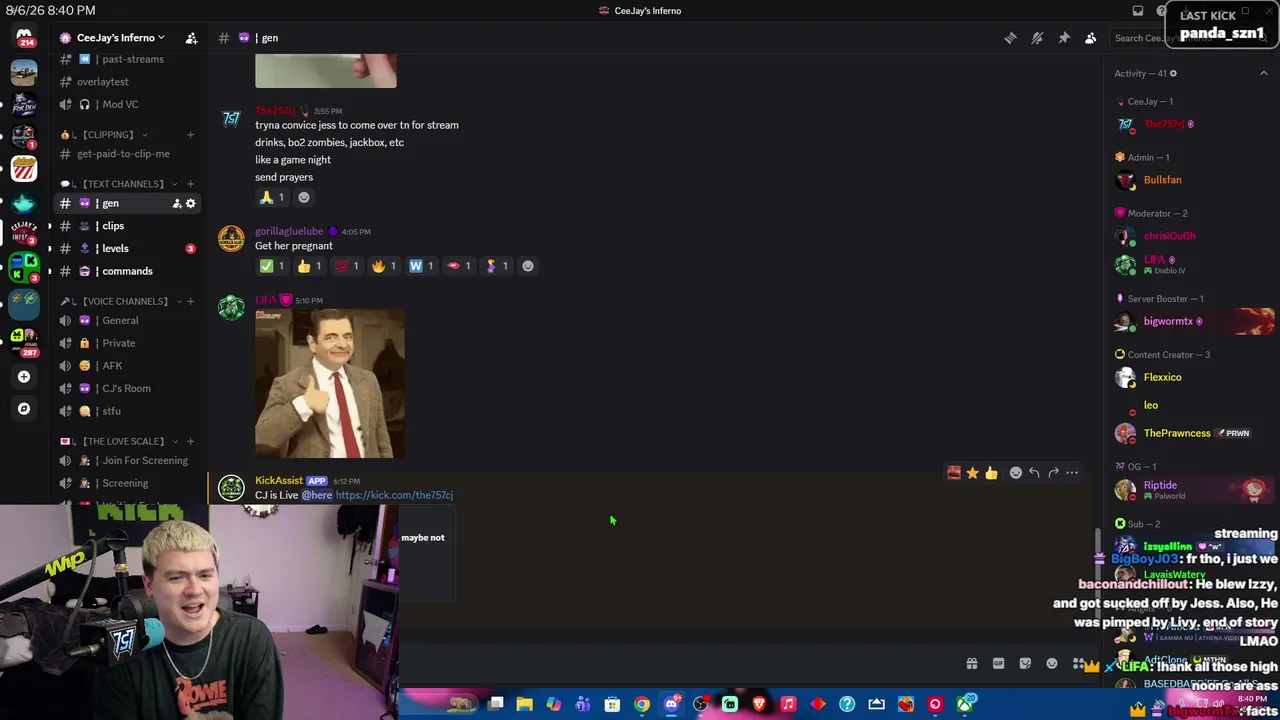
Task: Open the sticker picker in message bar
Action: pyautogui.click(x=1025, y=664)
